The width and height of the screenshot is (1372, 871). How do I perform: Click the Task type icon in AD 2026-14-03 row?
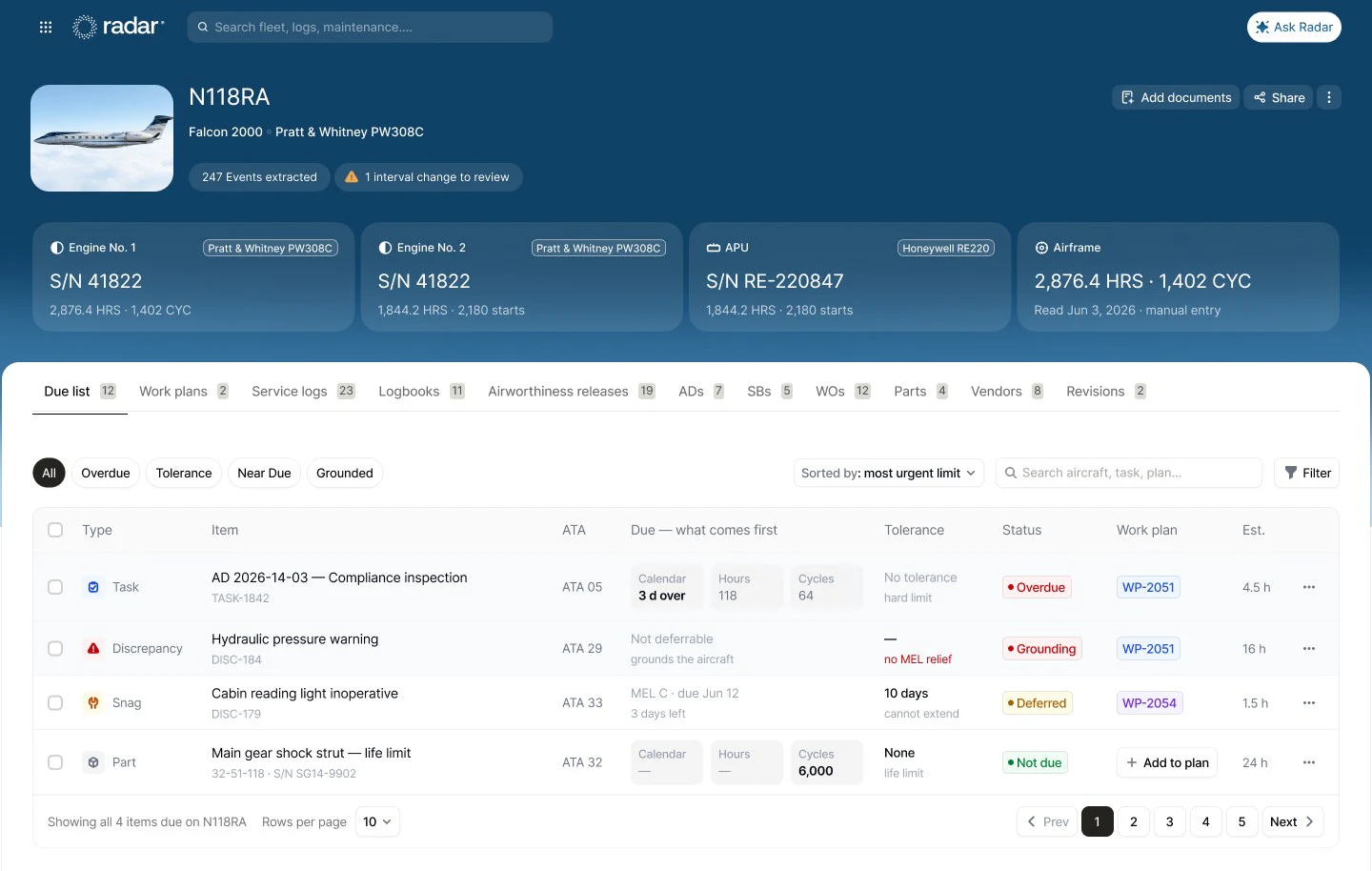tap(93, 587)
